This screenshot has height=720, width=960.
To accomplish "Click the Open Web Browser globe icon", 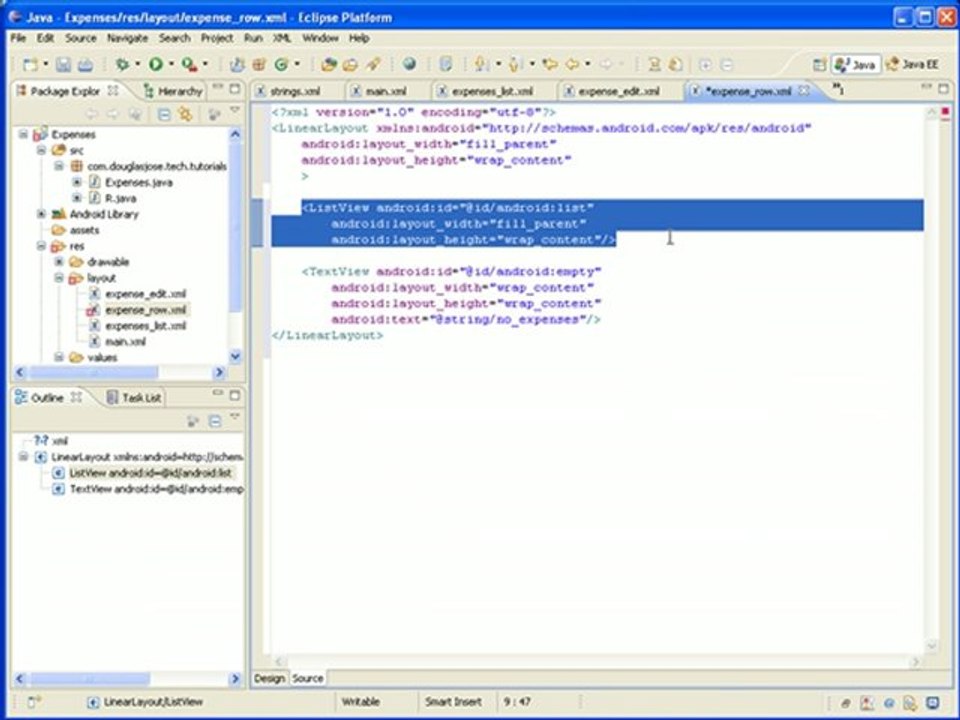I will 410,64.
